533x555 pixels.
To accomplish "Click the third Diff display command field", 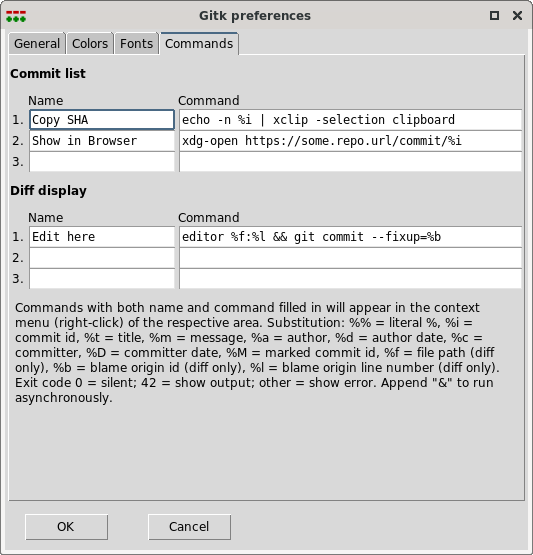I will pos(350,279).
